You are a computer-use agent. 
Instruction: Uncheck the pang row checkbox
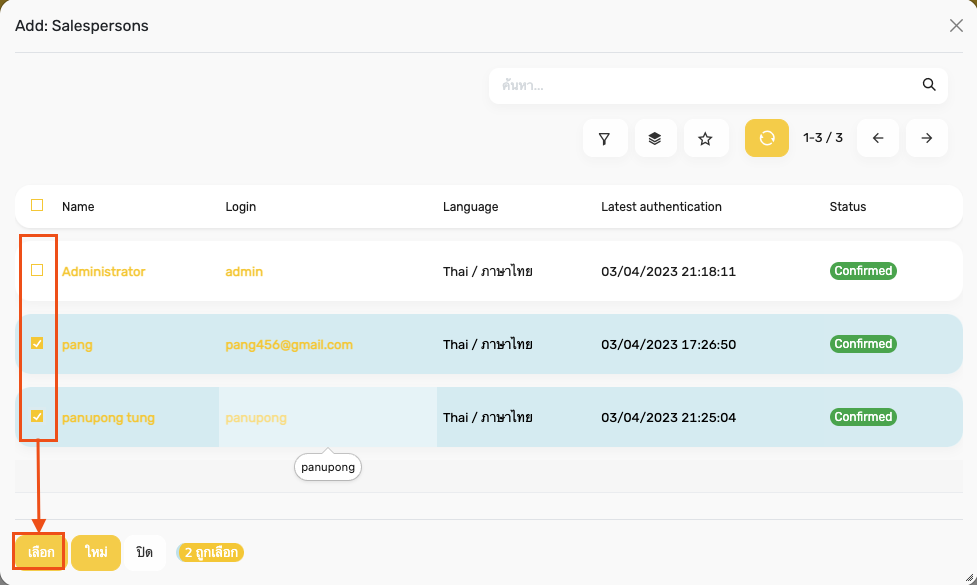pyautogui.click(x=37, y=343)
